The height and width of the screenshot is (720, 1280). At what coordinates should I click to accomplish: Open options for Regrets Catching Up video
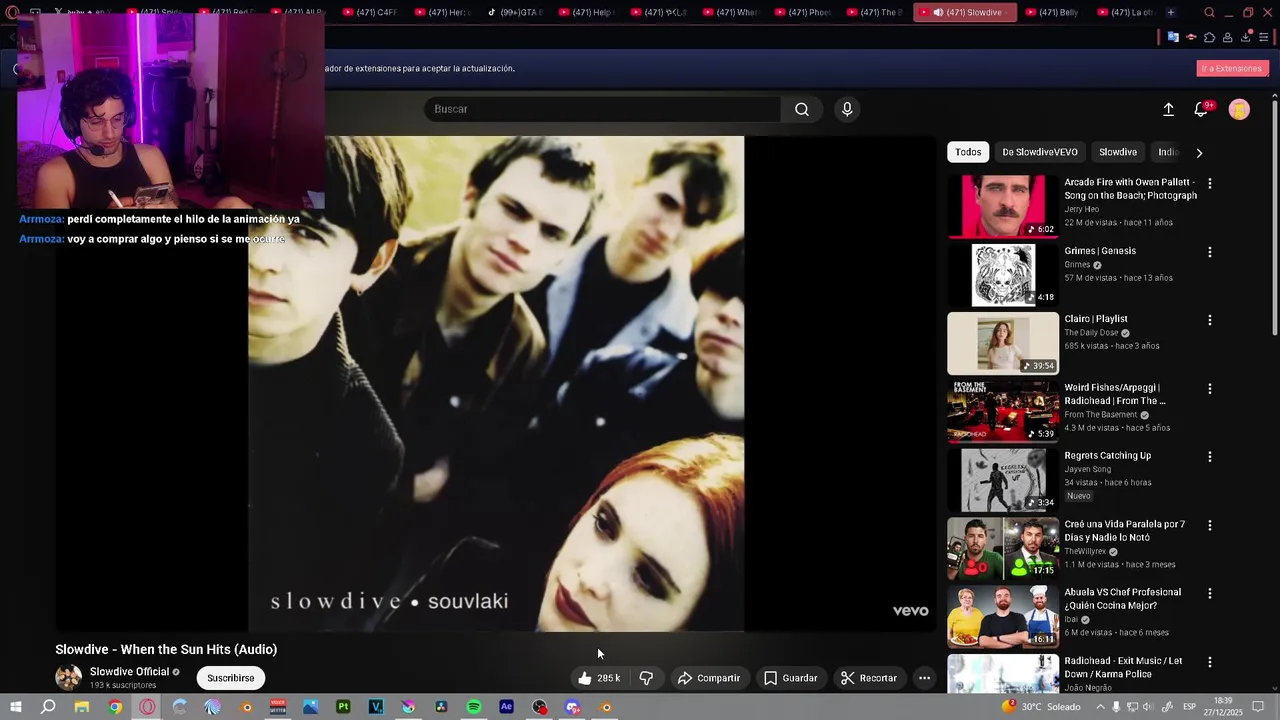[x=1209, y=457]
